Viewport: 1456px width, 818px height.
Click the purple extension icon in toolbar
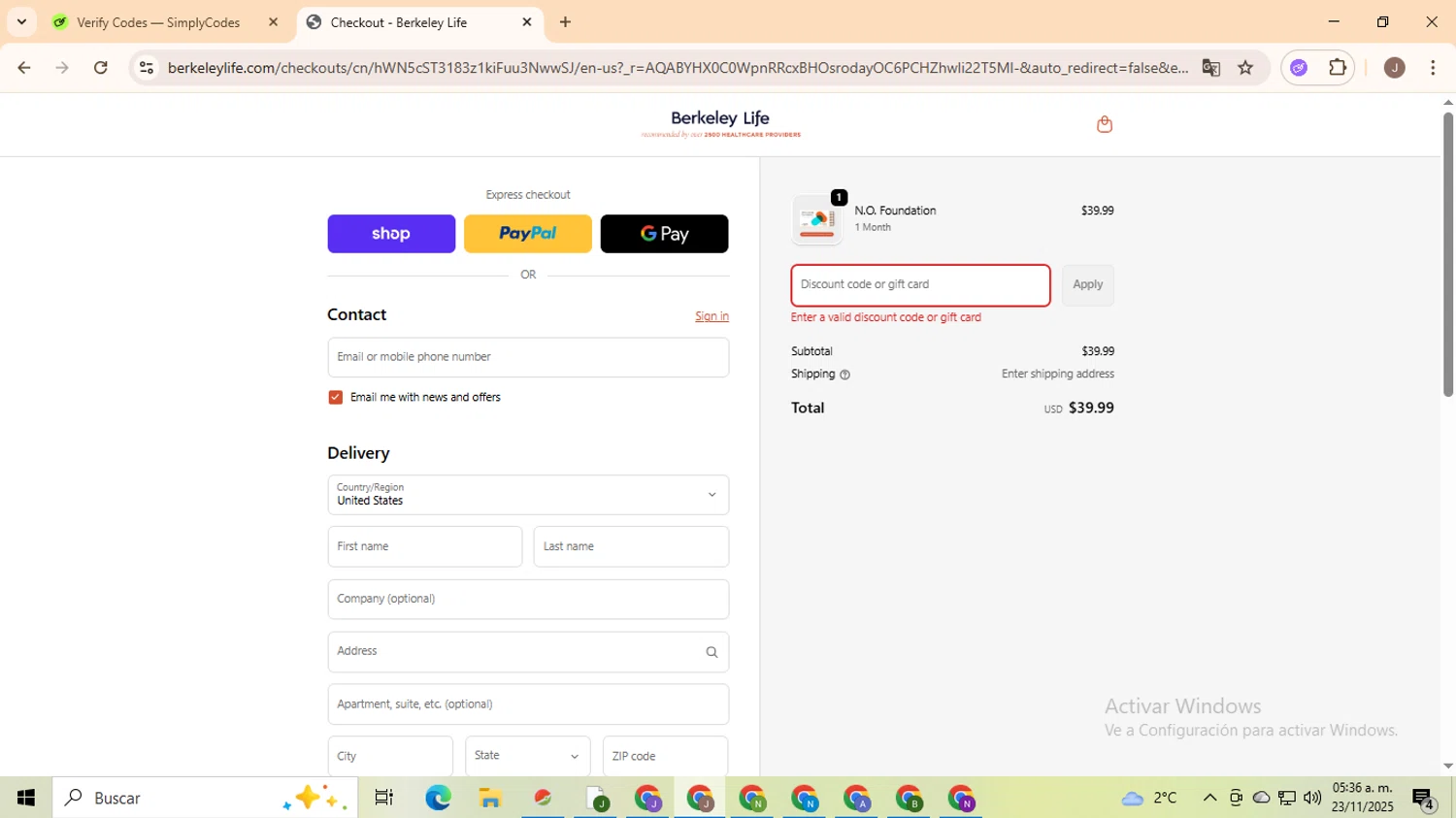(x=1299, y=68)
